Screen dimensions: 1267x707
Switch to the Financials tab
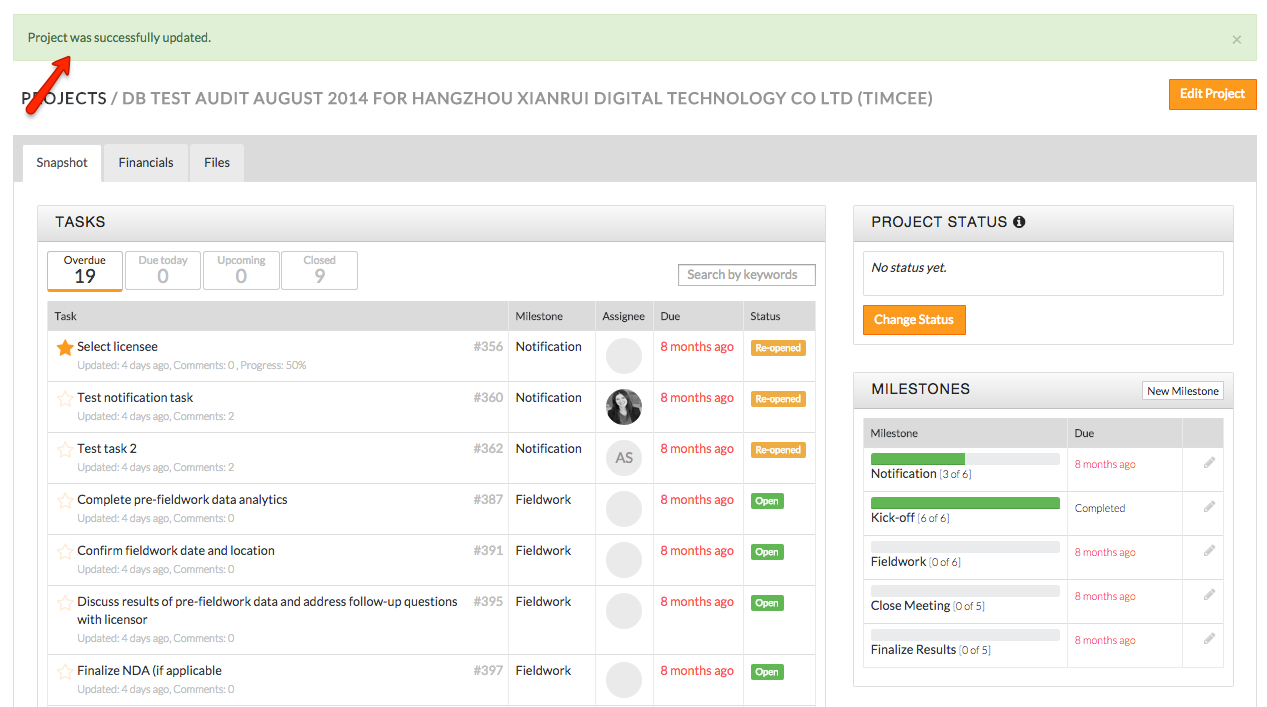pos(146,163)
